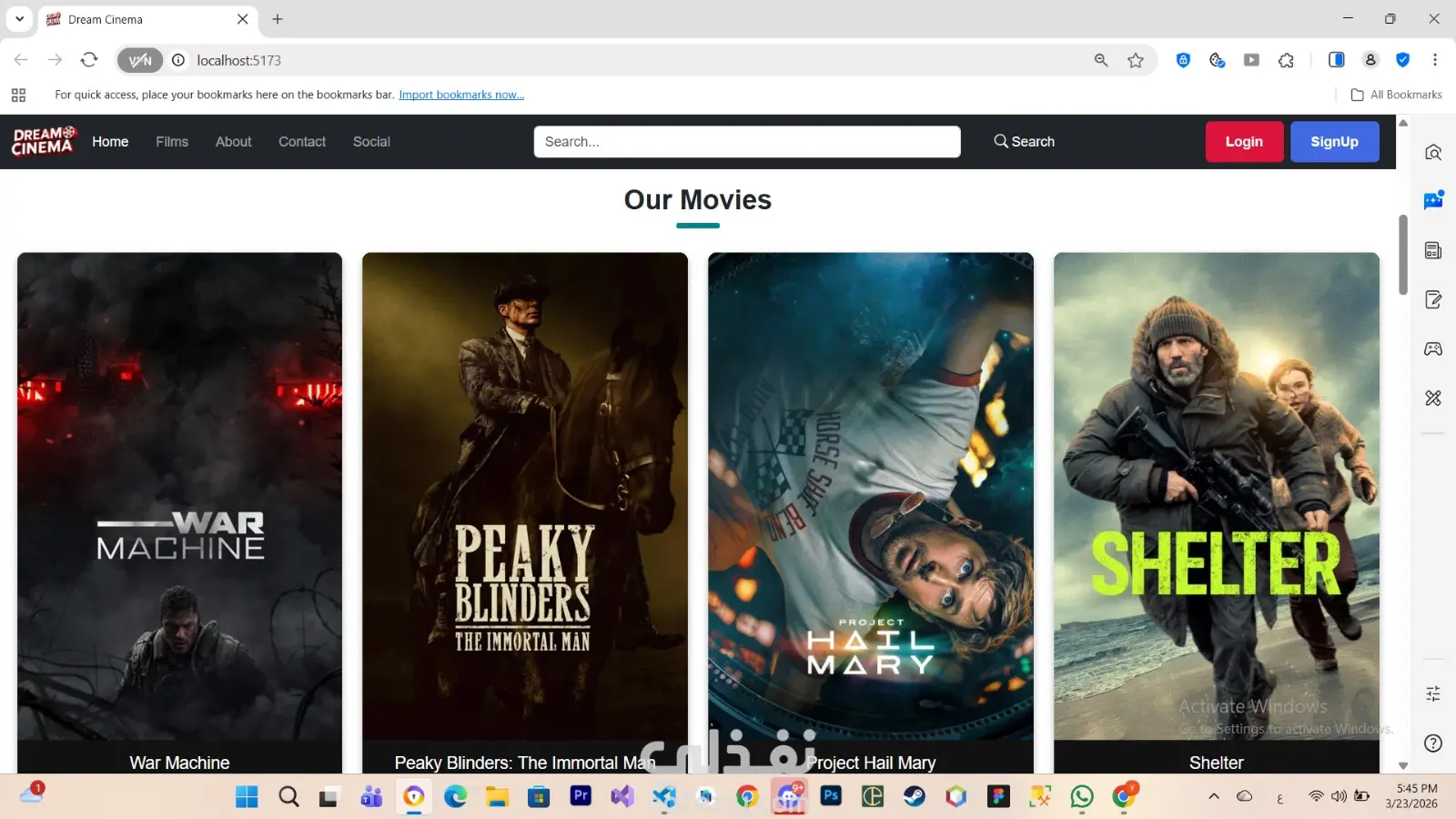Open the media control play icon

point(1251,60)
